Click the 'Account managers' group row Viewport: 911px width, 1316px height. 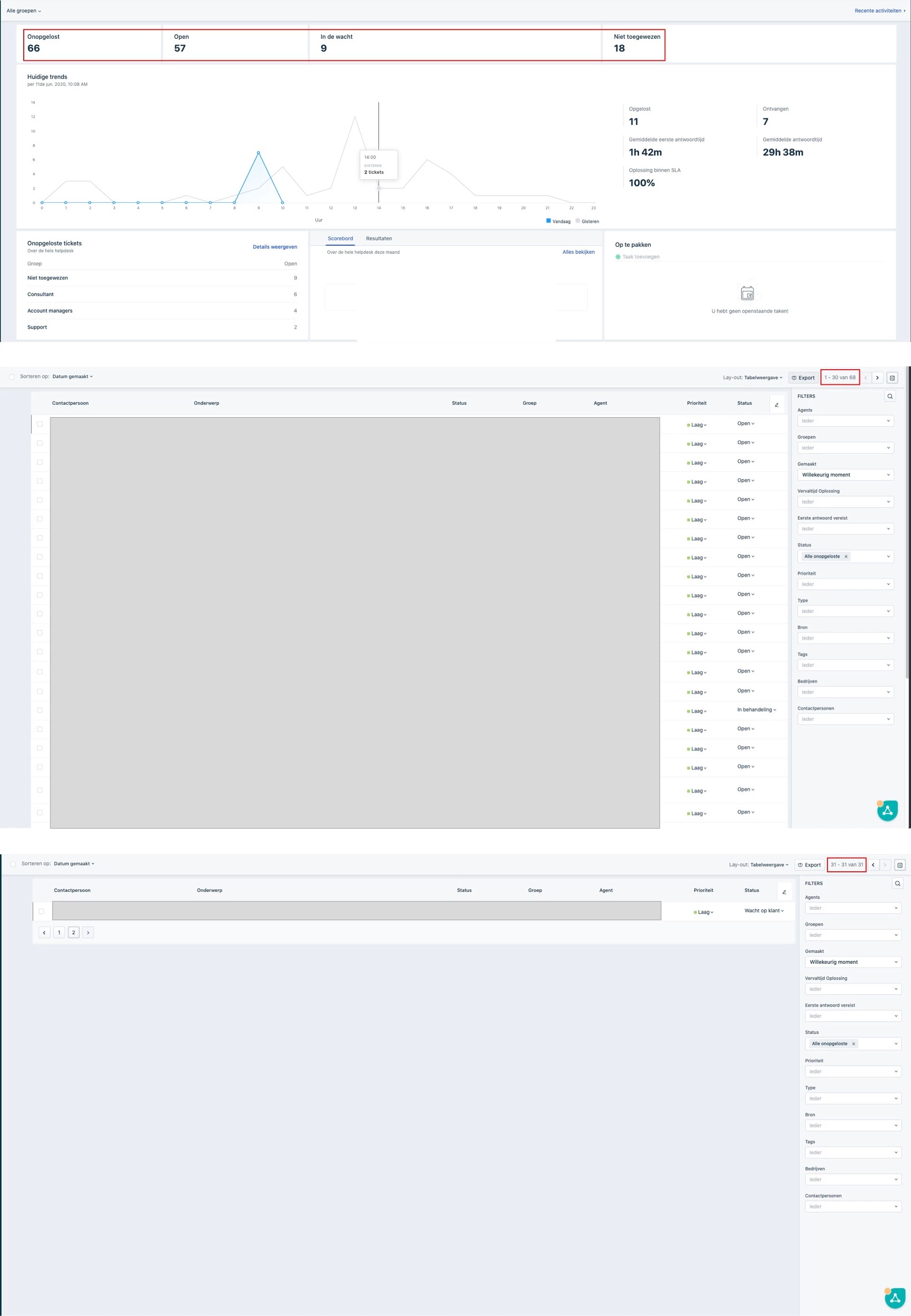[x=162, y=311]
